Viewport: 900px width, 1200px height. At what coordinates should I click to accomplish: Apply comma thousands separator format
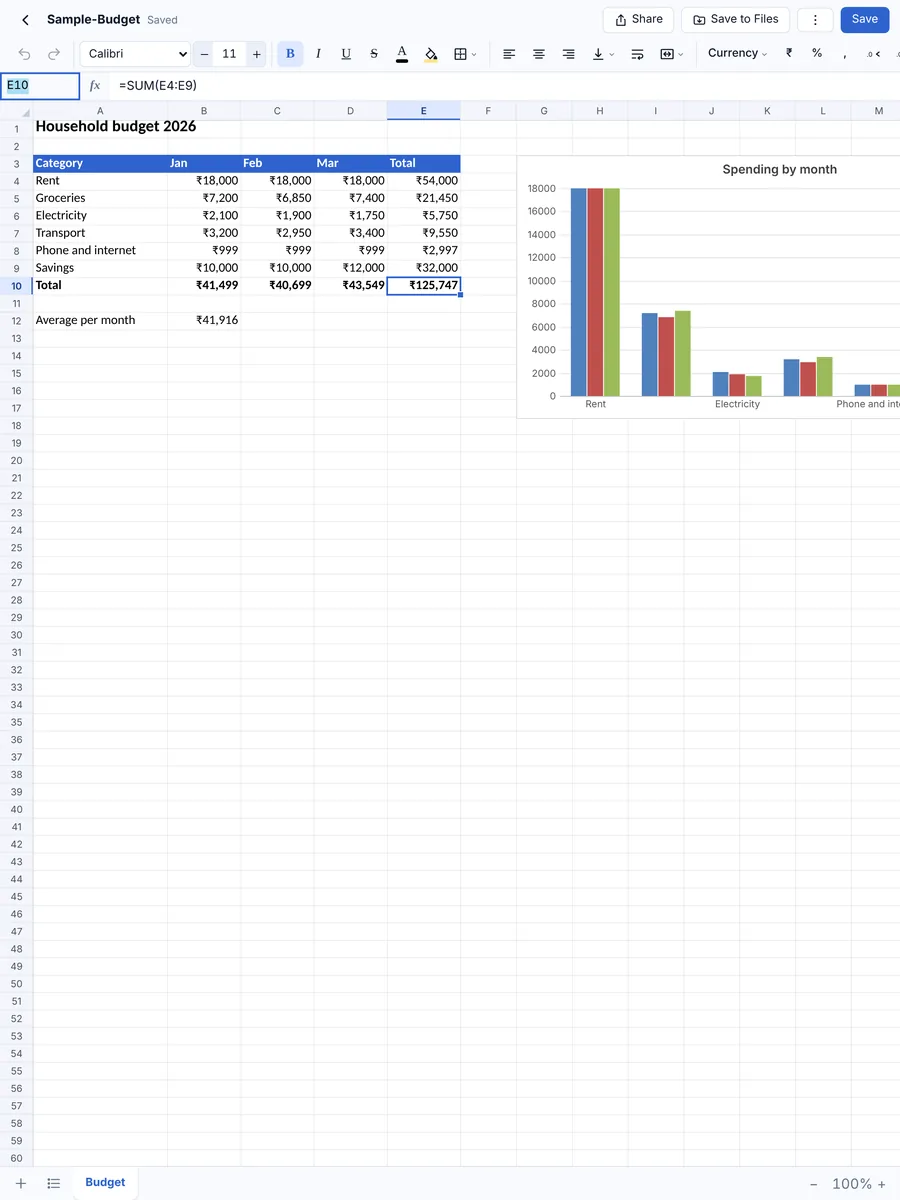pos(845,53)
